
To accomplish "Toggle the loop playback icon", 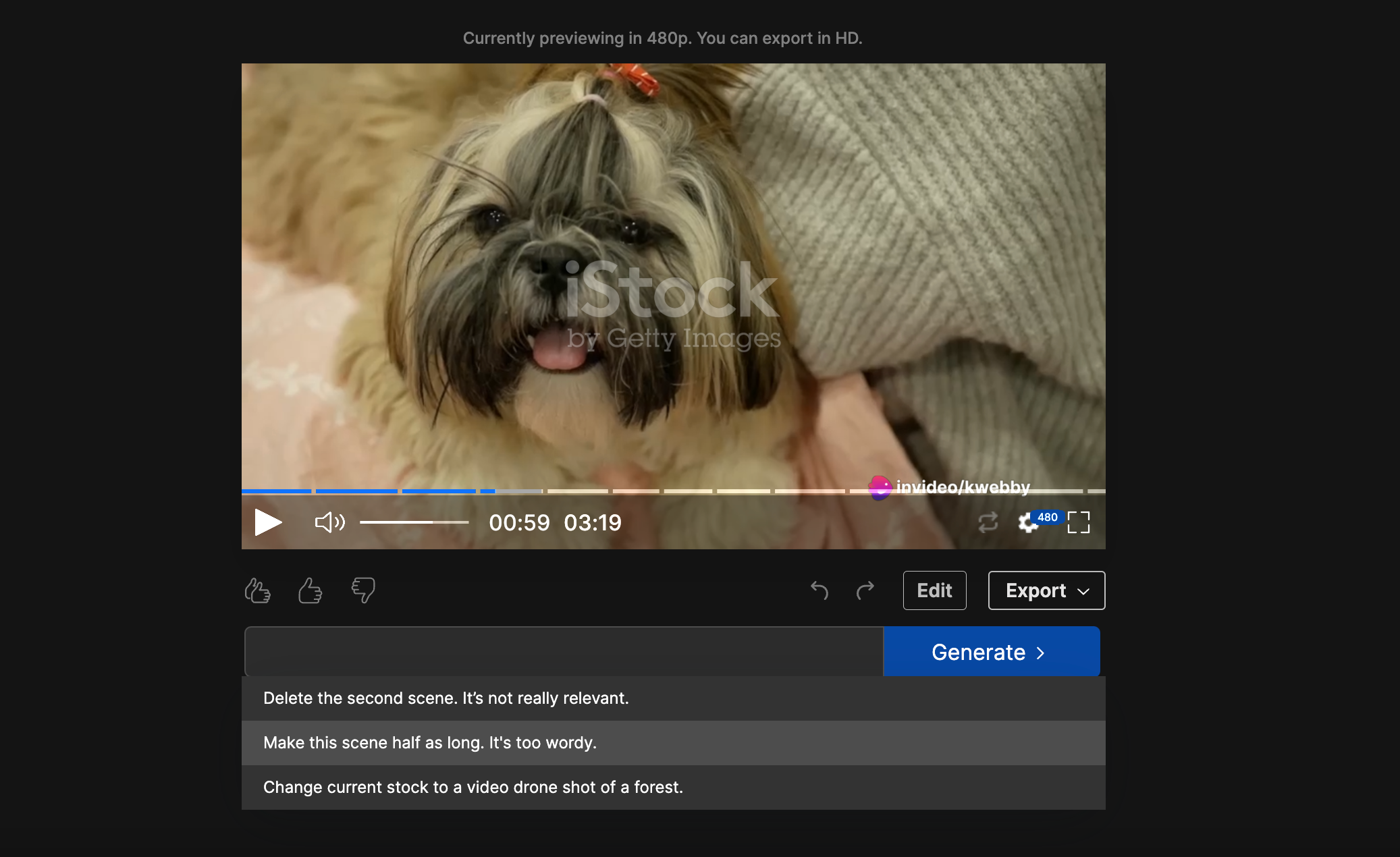I will 988,522.
